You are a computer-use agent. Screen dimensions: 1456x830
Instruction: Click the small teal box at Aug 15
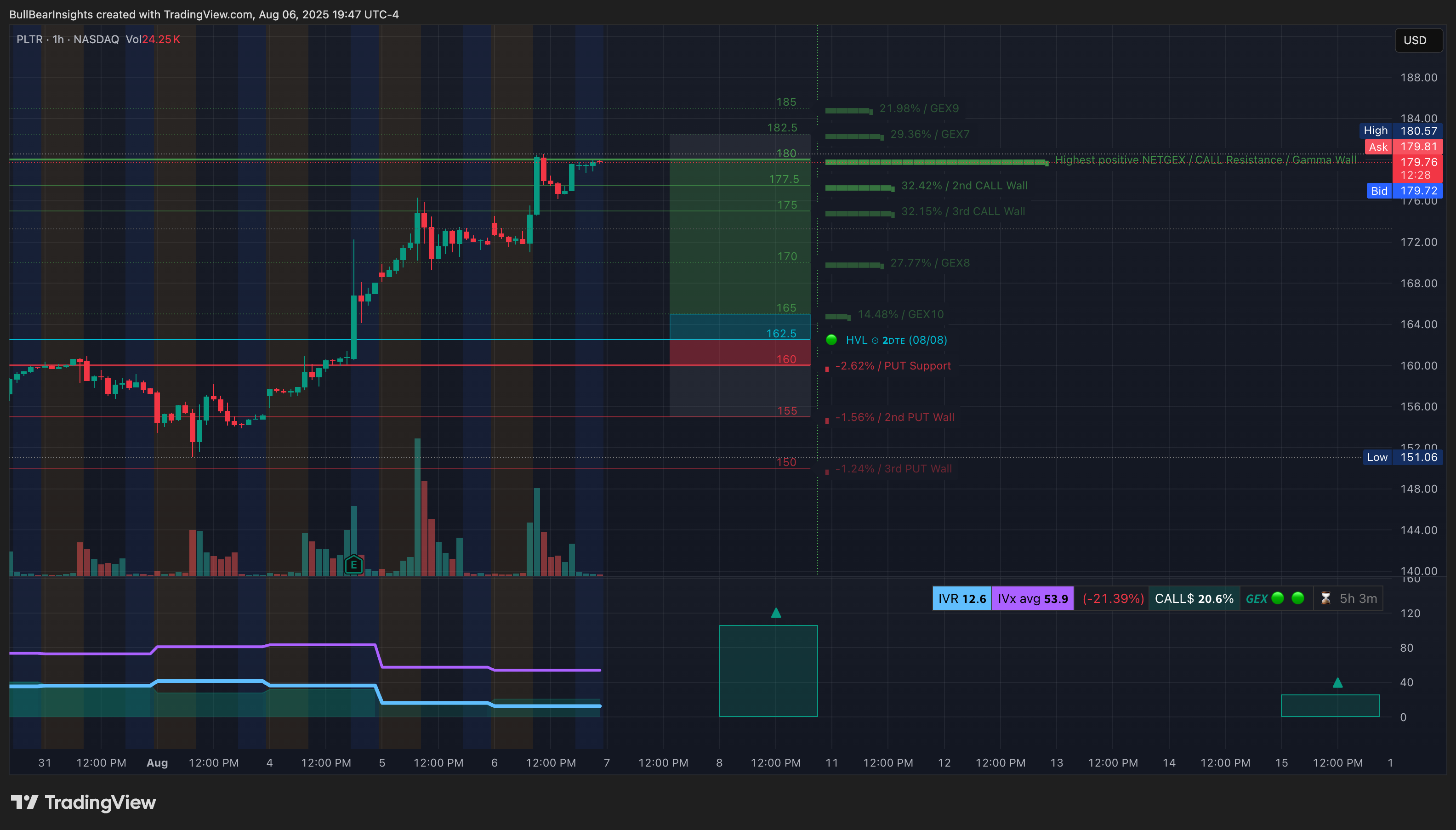coord(1330,706)
